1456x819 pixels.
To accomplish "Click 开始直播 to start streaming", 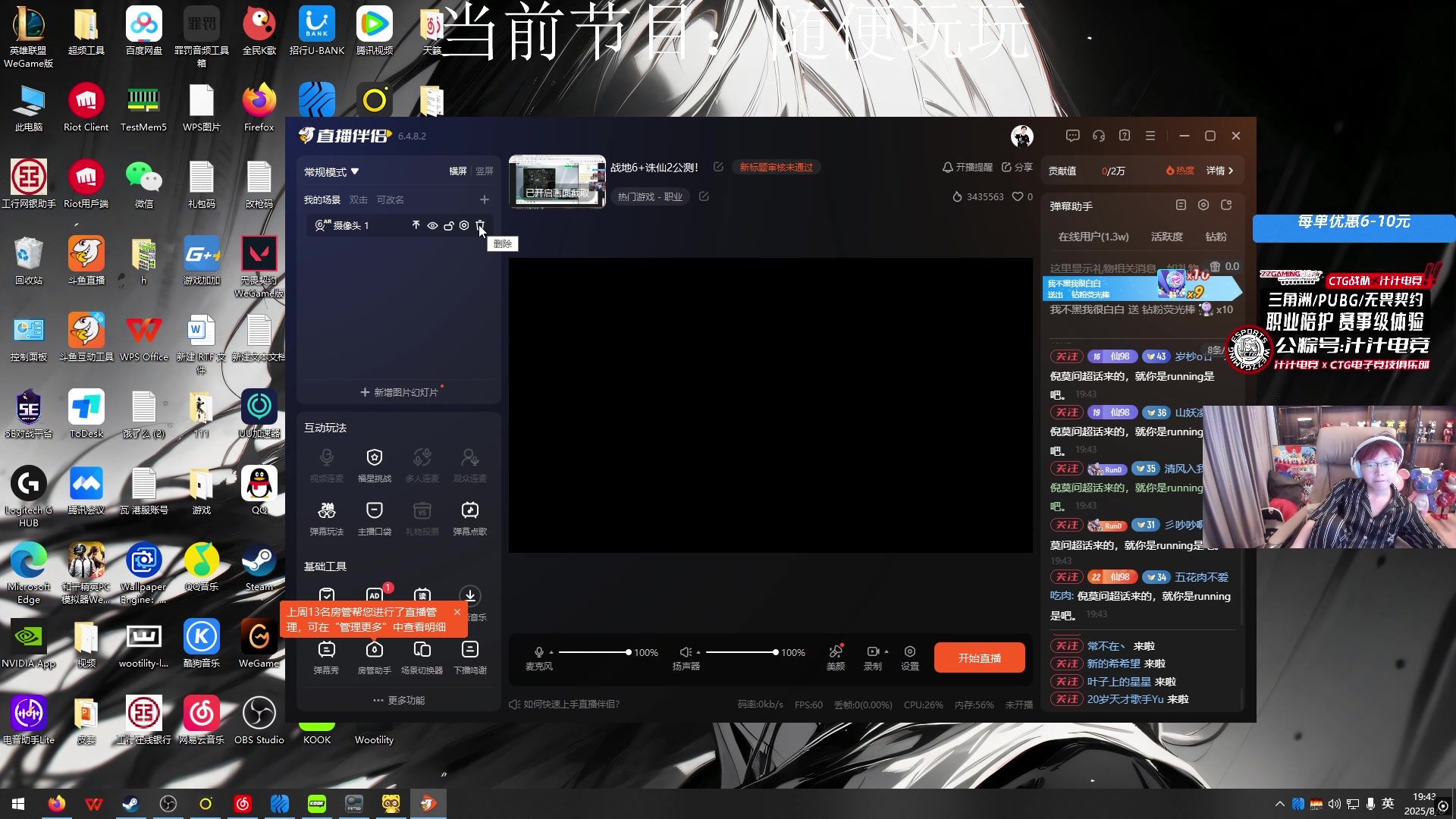I will coord(980,657).
